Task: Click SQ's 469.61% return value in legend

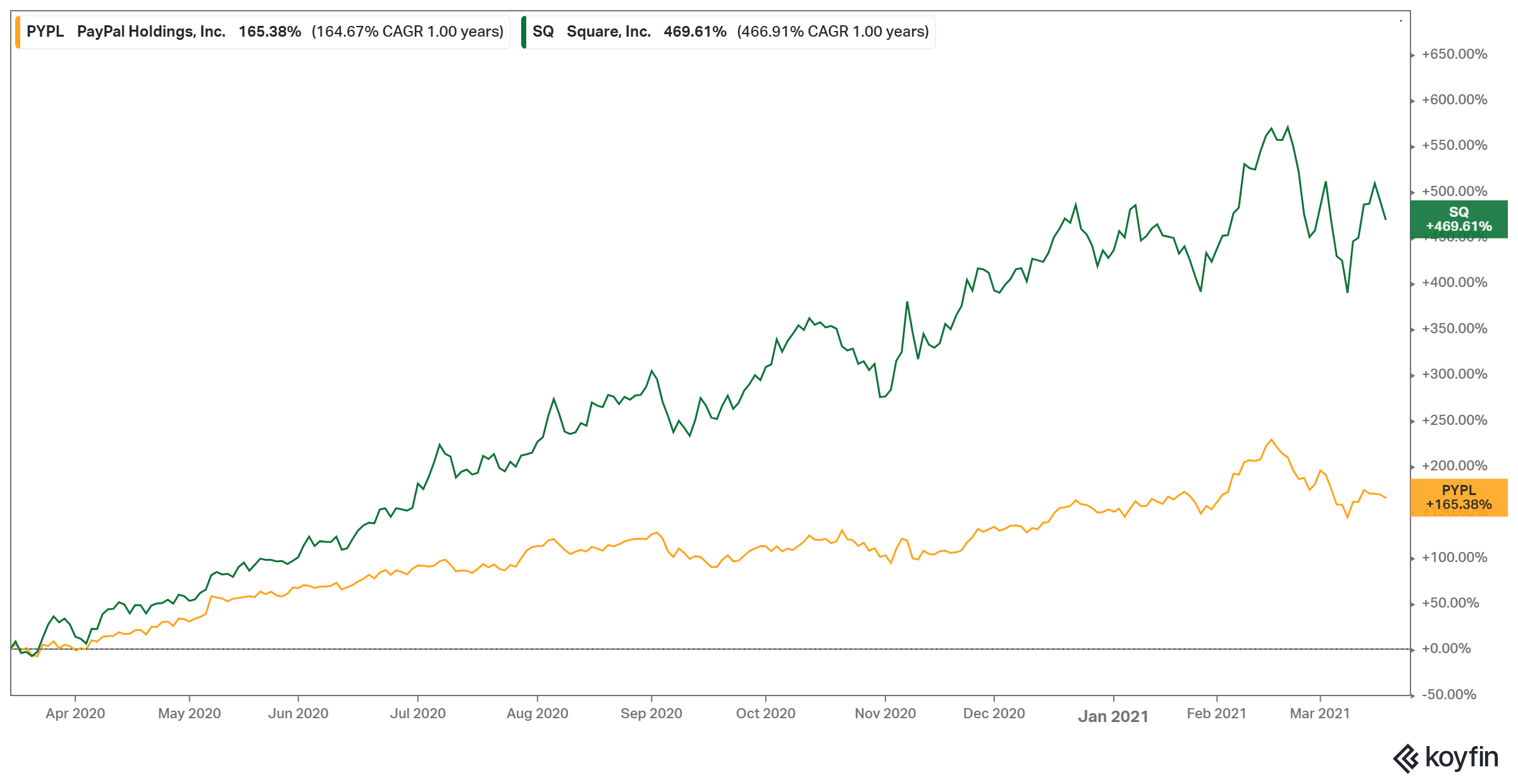Action: [694, 32]
